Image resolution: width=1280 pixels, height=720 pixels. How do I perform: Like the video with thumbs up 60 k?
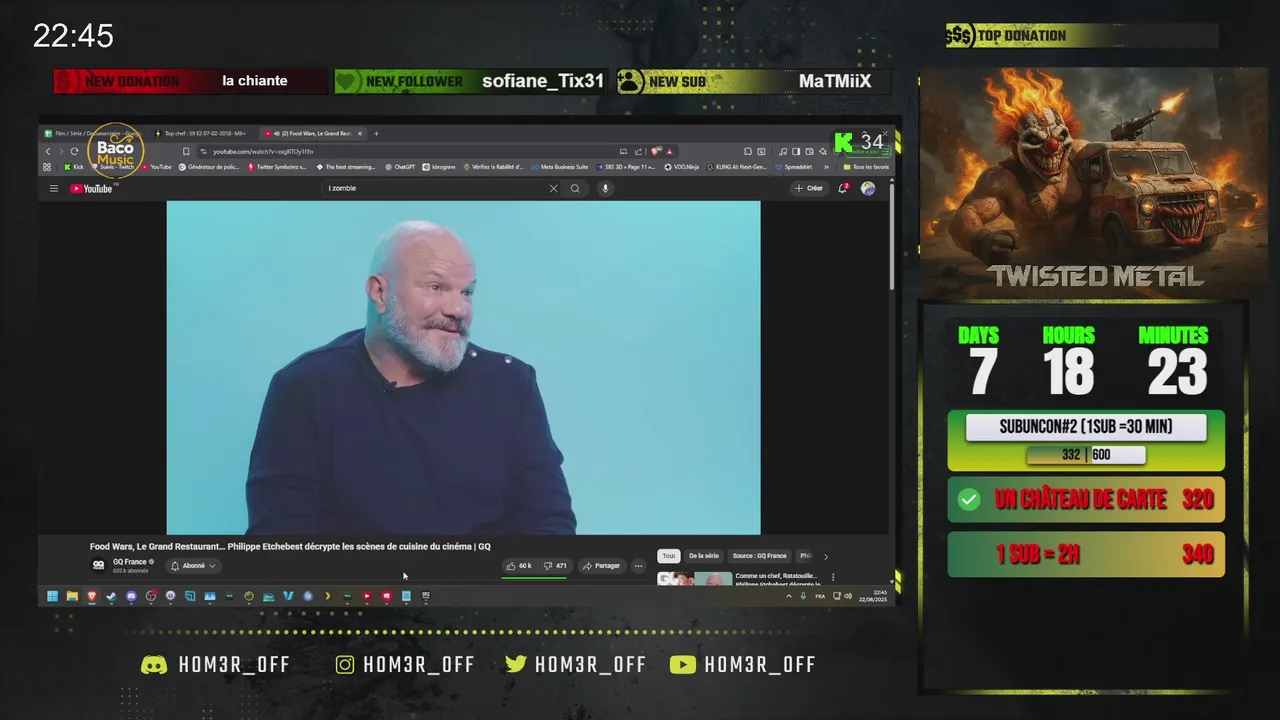coord(519,566)
